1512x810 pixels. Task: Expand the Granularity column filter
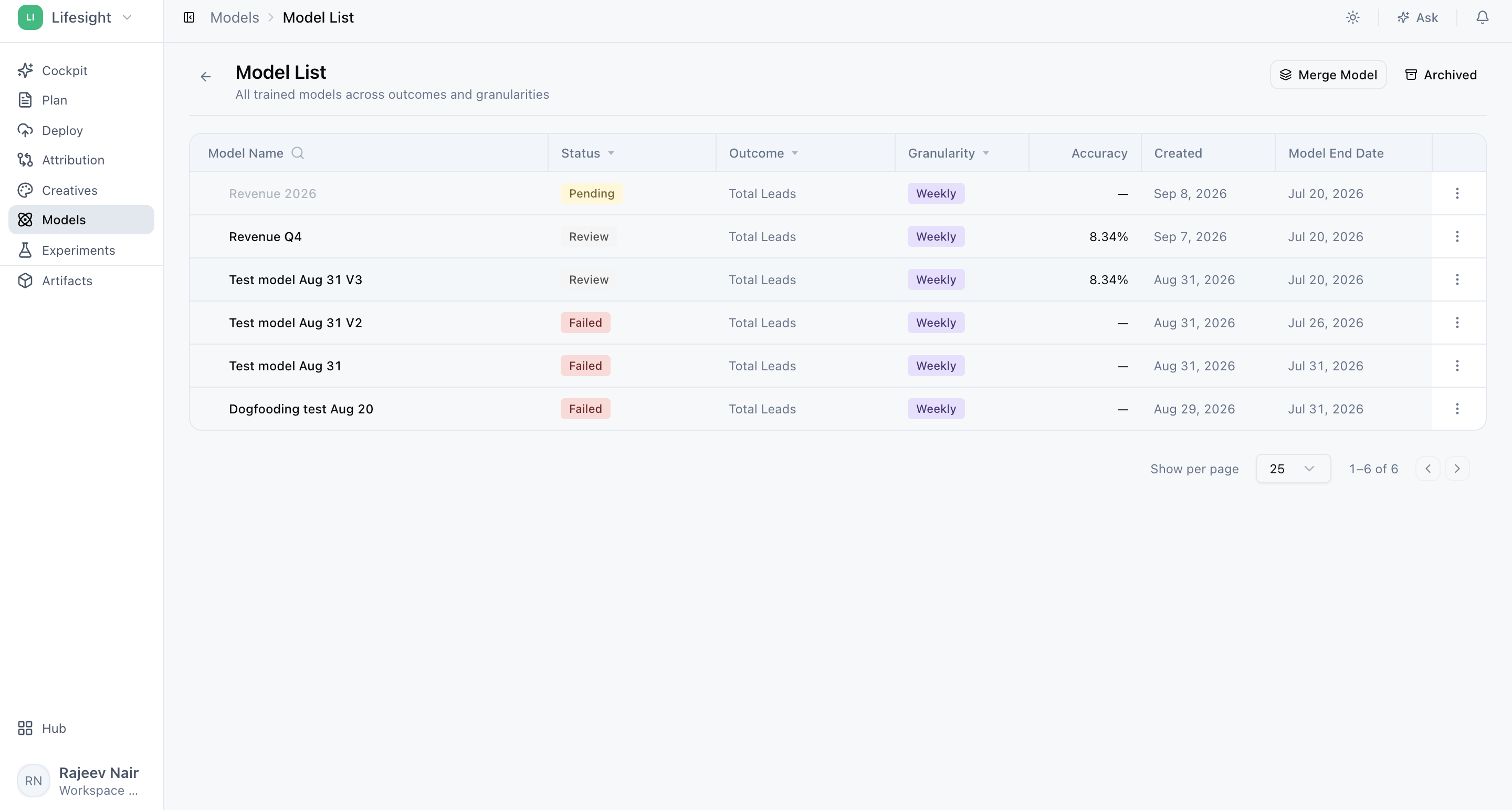[986, 153]
